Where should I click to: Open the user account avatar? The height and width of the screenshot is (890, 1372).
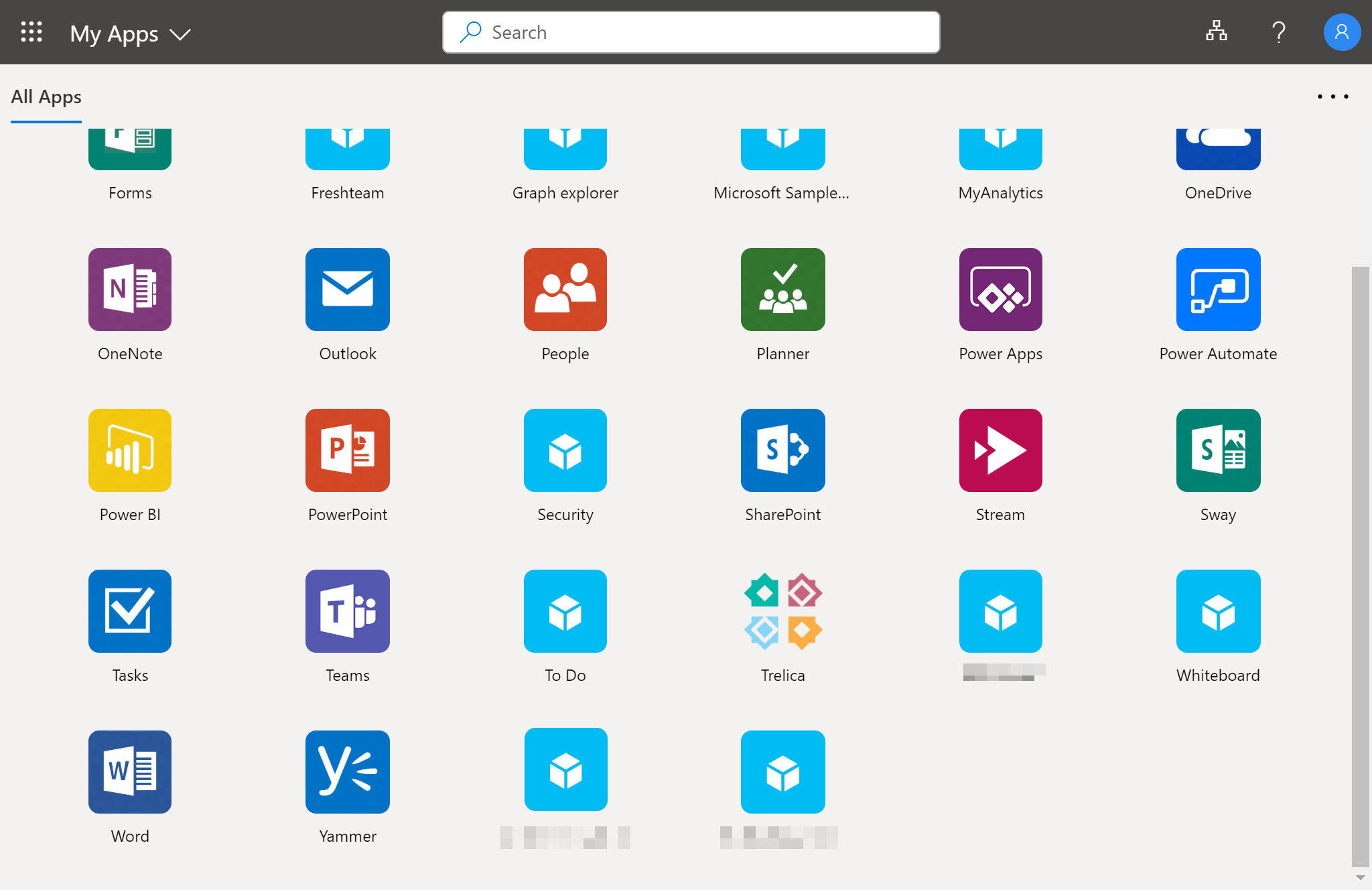click(x=1341, y=32)
